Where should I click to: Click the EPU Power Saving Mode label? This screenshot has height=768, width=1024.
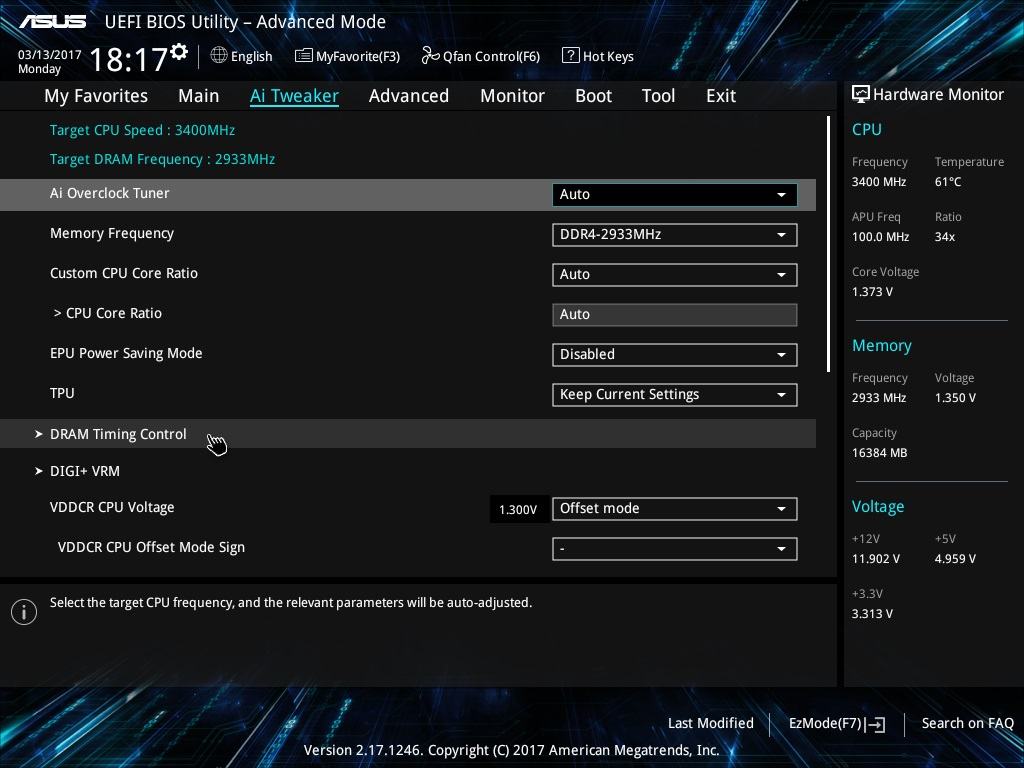point(126,353)
